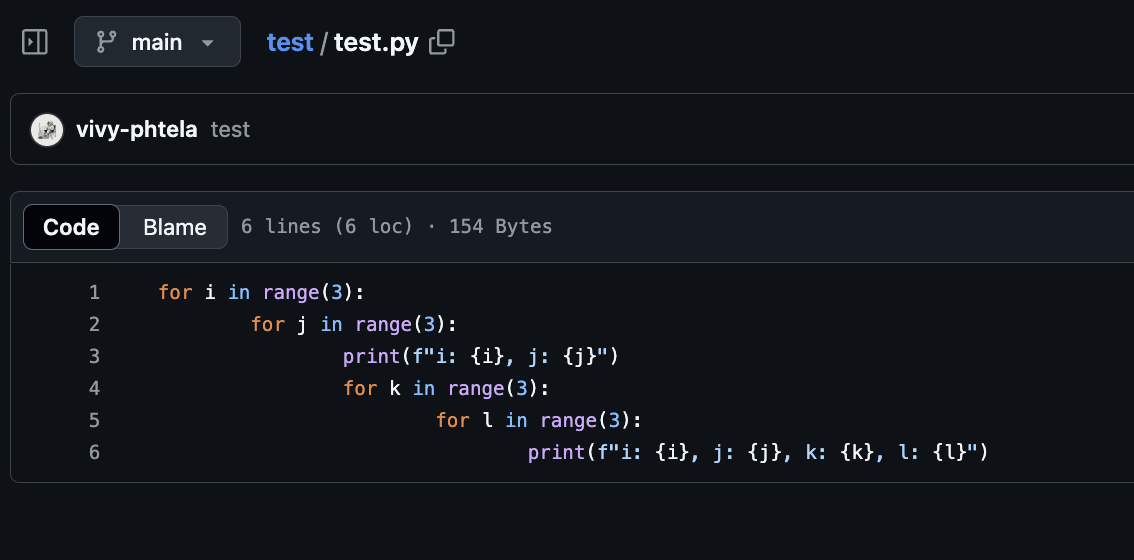This screenshot has height=560, width=1134.
Task: Open the vivy-phtela user profile link
Action: 137,130
